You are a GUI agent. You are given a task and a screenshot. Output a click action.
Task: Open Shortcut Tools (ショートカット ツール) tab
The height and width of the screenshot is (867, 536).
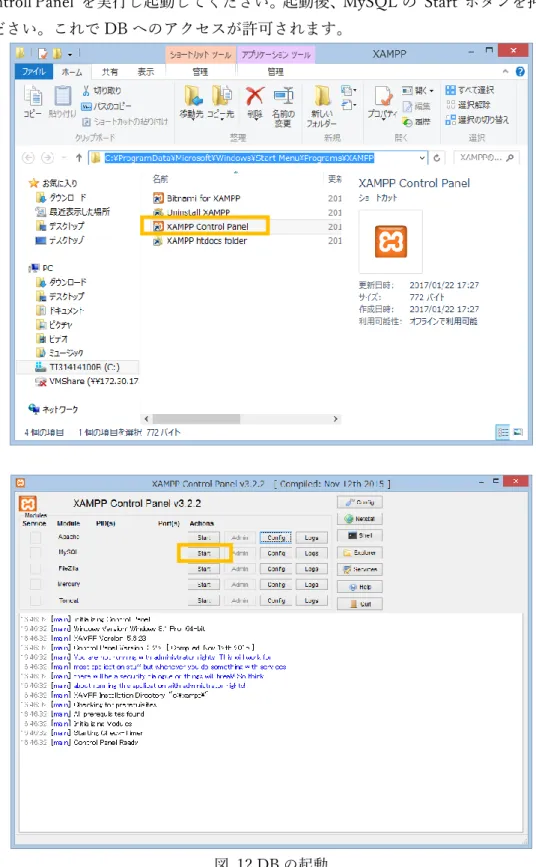(x=200, y=55)
